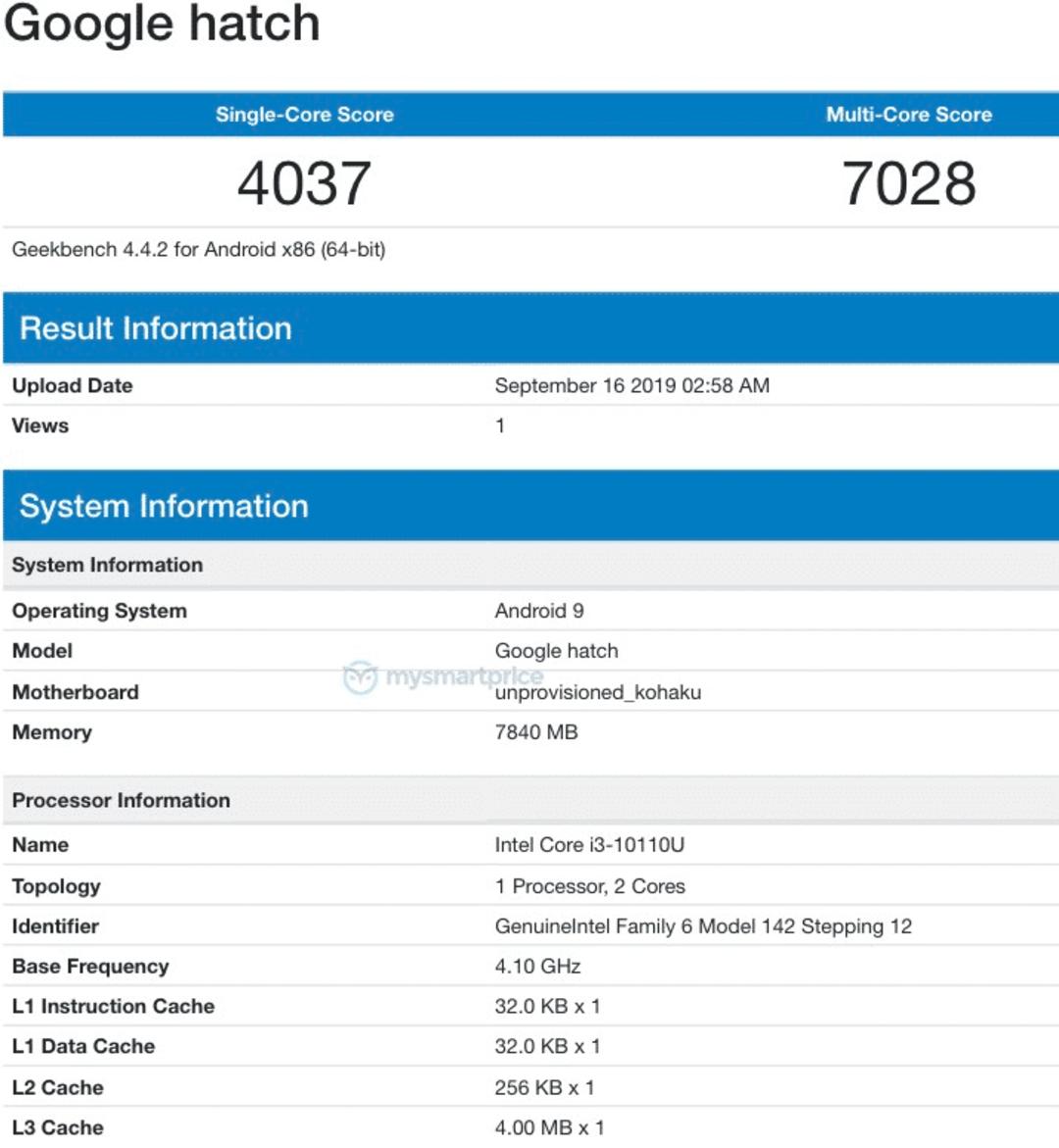Select the Topology label
This screenshot has height=1148, width=1059.
57,886
